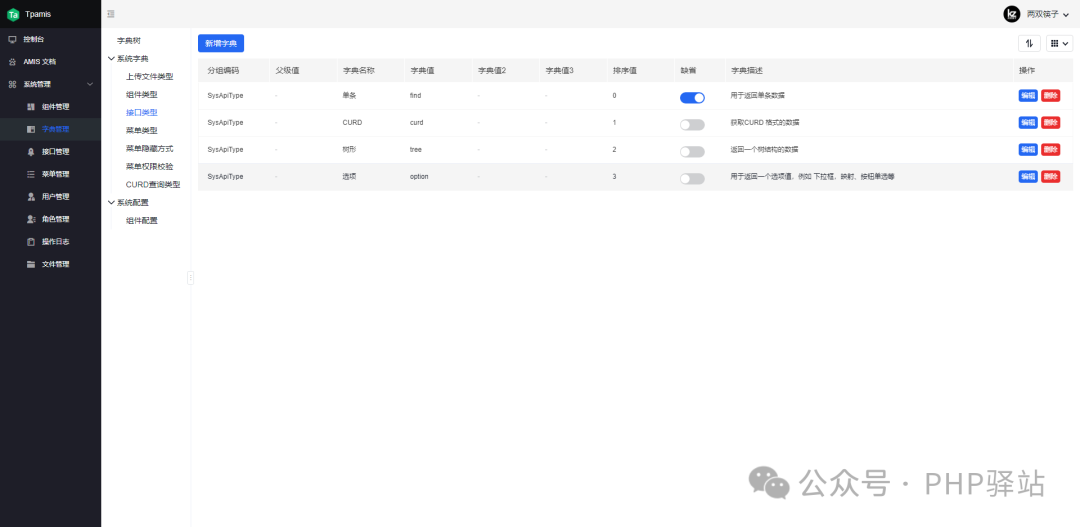
Task: Open AMIS 文档 via its icon
Action: (12, 61)
